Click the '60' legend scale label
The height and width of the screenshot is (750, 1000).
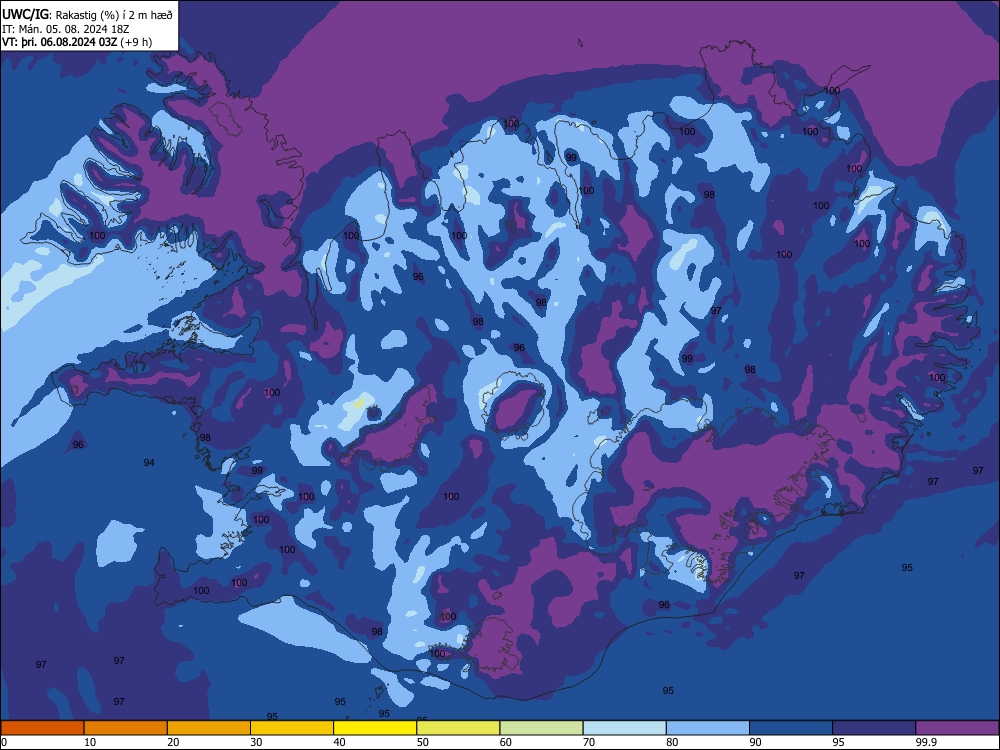pos(506,742)
